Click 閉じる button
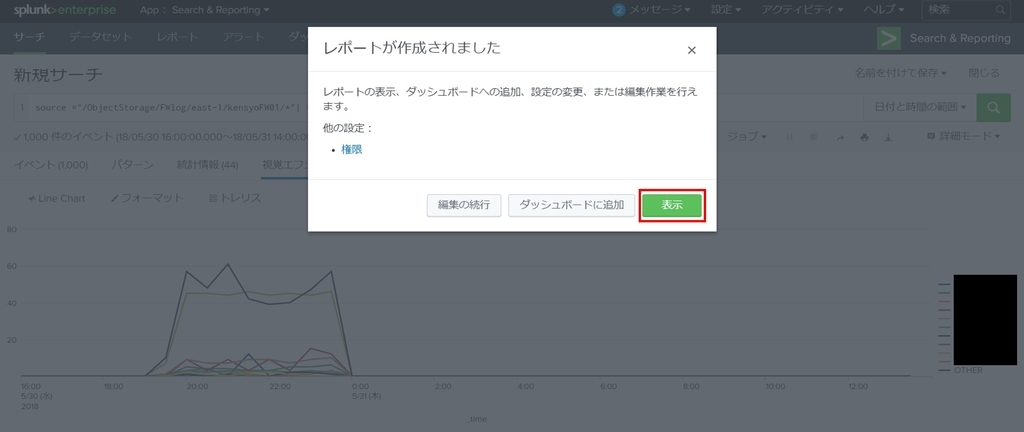The height and width of the screenshot is (432, 1024). pos(984,73)
